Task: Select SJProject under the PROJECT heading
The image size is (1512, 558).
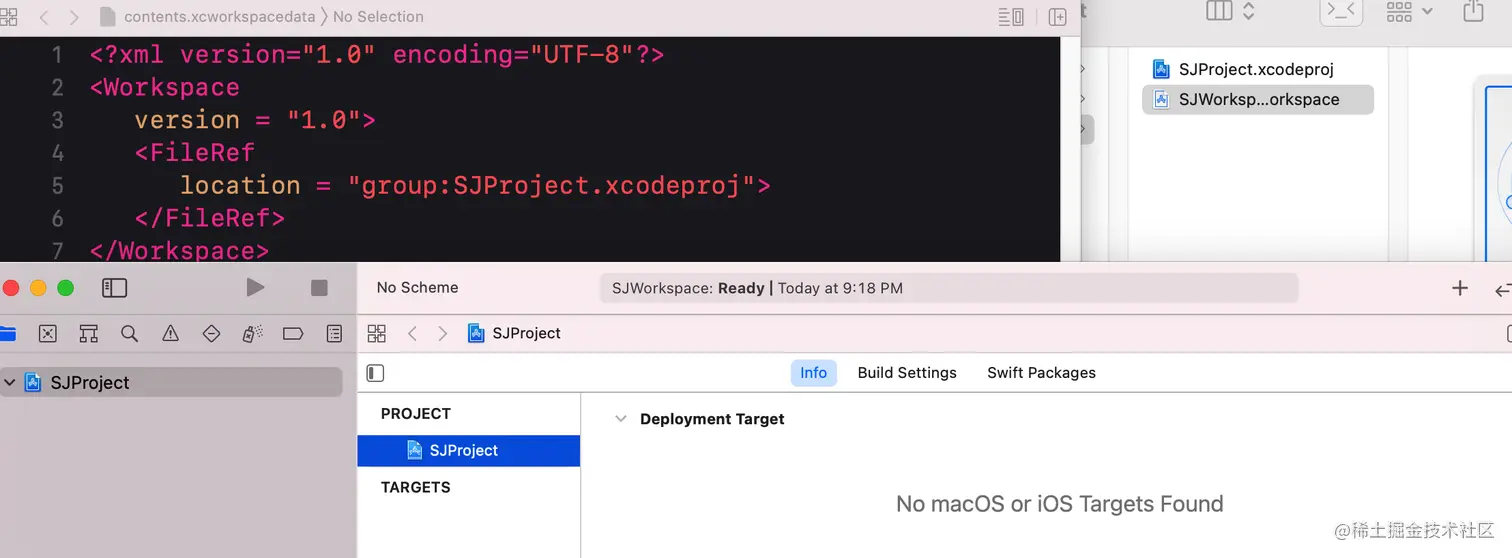Action: [x=469, y=451]
